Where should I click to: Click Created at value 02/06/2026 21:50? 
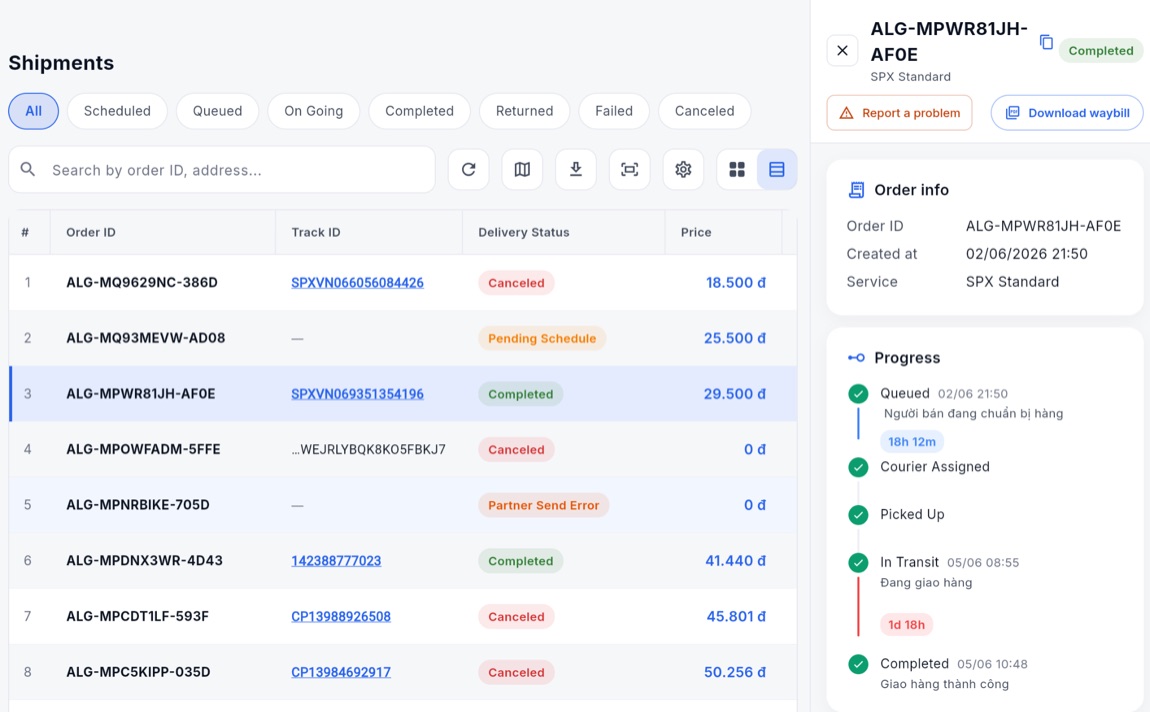(1027, 254)
